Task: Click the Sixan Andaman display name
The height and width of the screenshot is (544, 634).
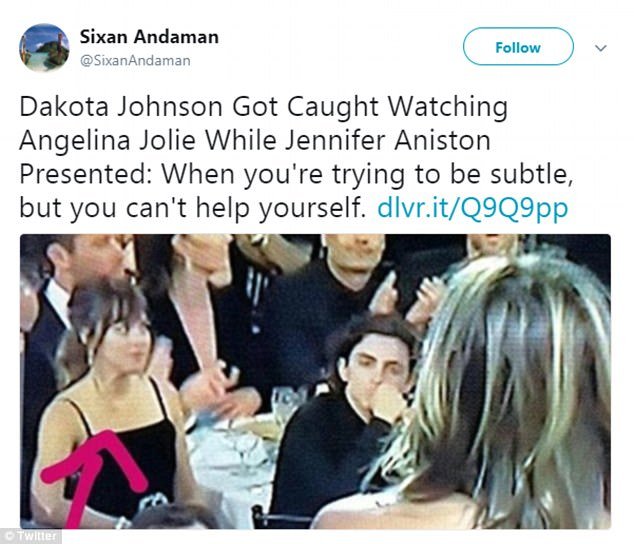Action: 149,37
